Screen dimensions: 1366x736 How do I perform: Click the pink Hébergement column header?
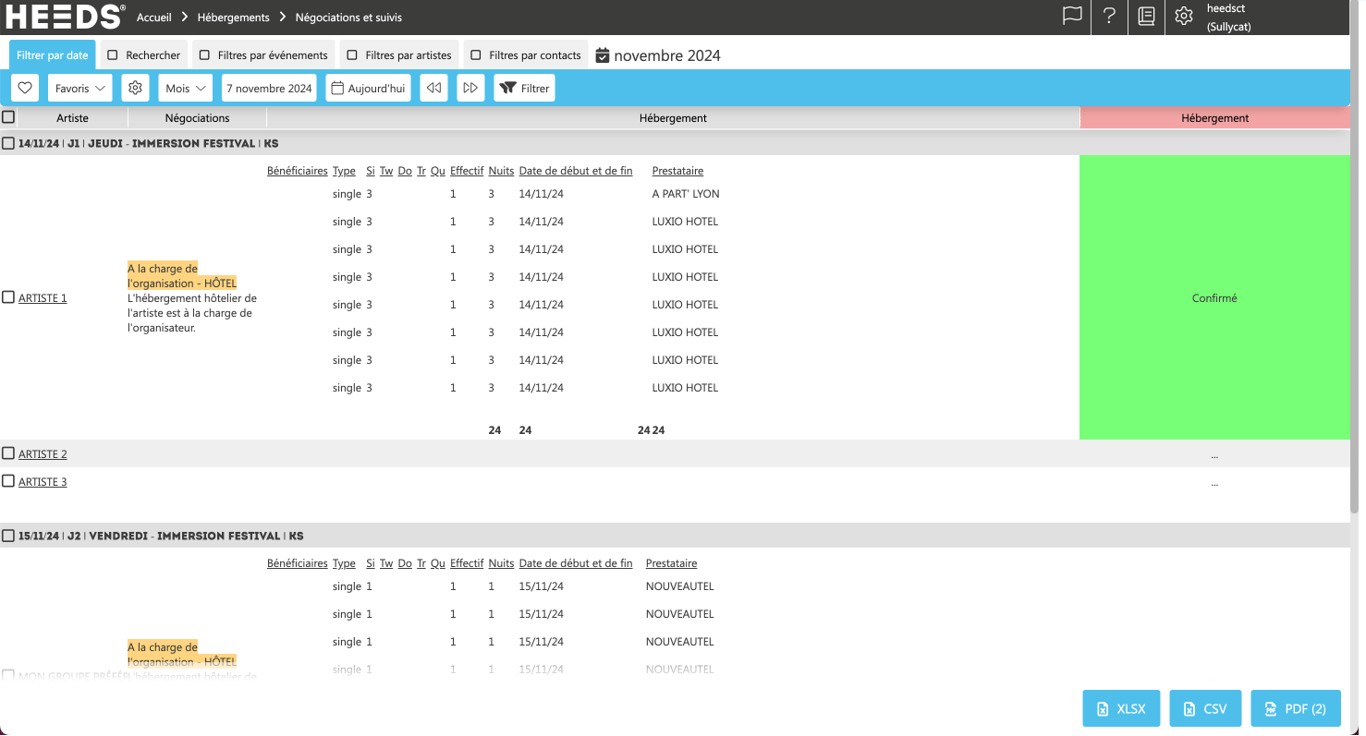[x=1214, y=118]
